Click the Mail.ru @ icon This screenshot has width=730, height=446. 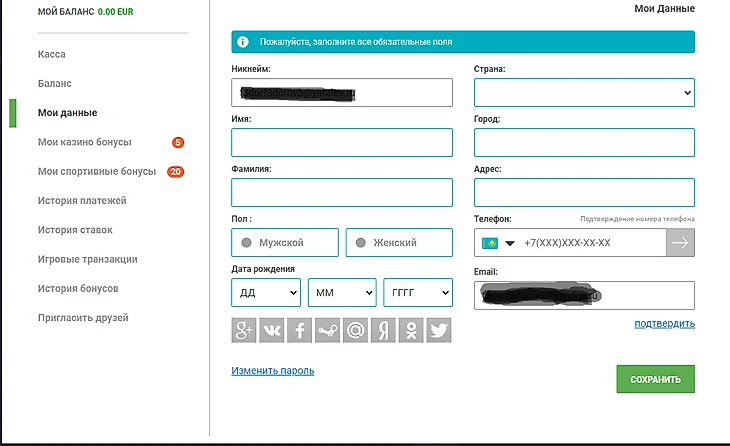356,331
